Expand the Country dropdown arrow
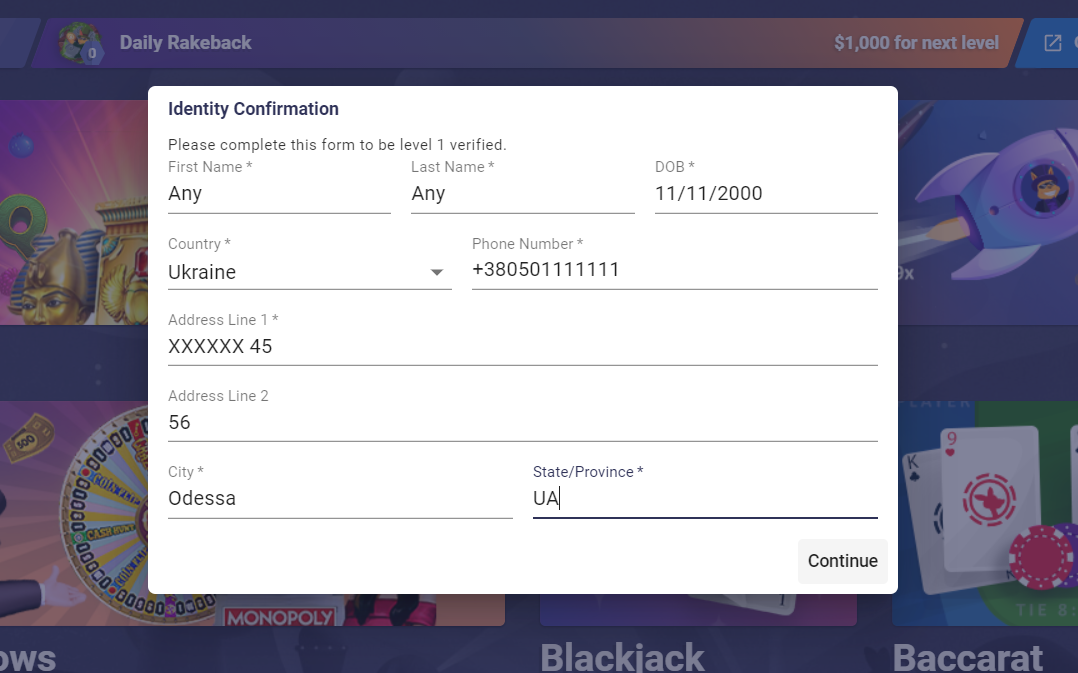Screen dimensions: 1078x673 437,272
